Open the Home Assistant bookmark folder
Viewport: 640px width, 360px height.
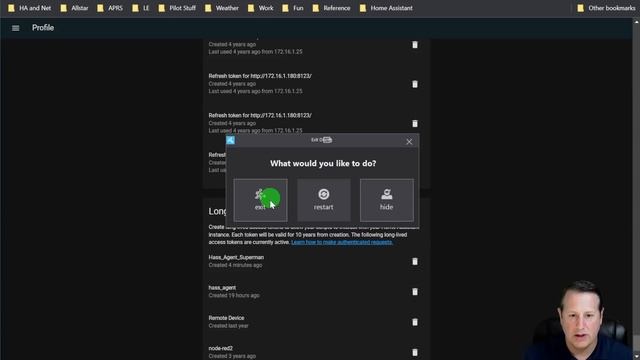[386, 8]
